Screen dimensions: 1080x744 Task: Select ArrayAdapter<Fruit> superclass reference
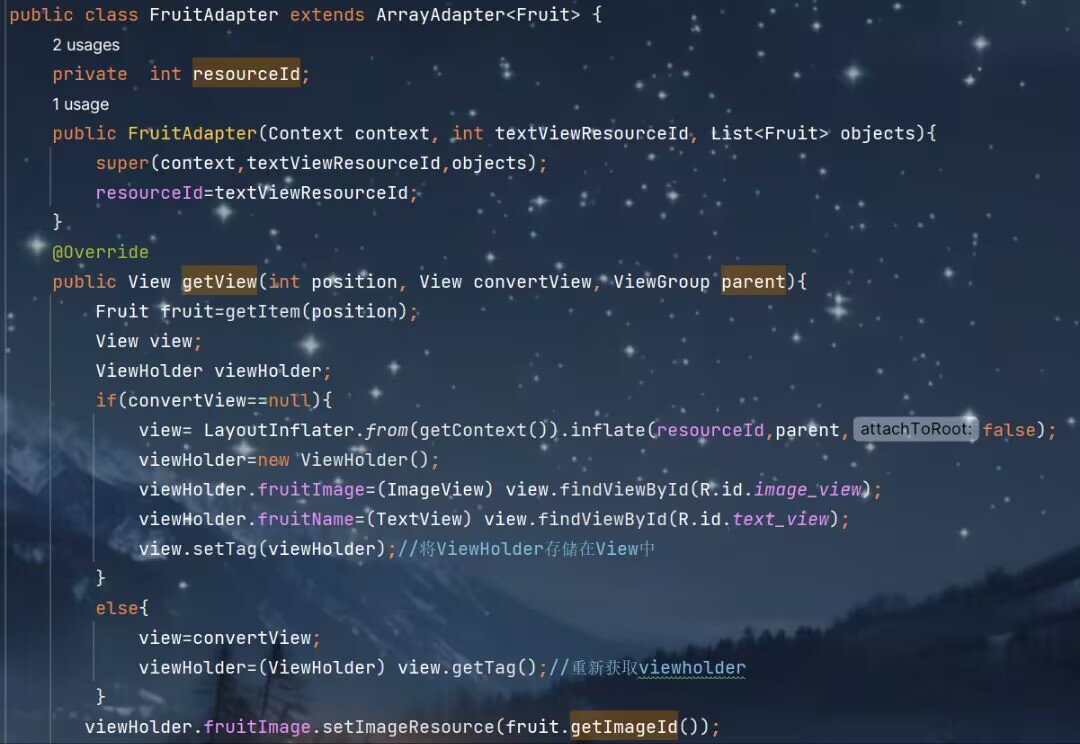coord(478,14)
